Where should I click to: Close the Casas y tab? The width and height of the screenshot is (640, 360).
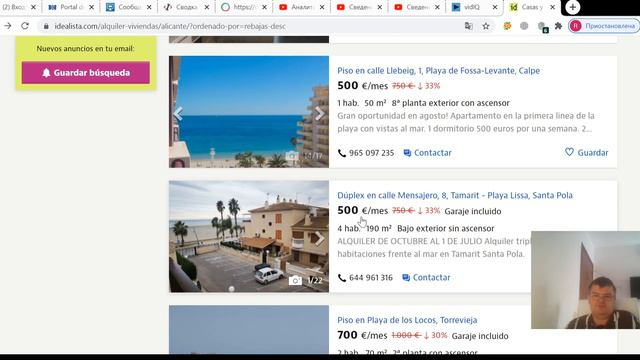[553, 7]
